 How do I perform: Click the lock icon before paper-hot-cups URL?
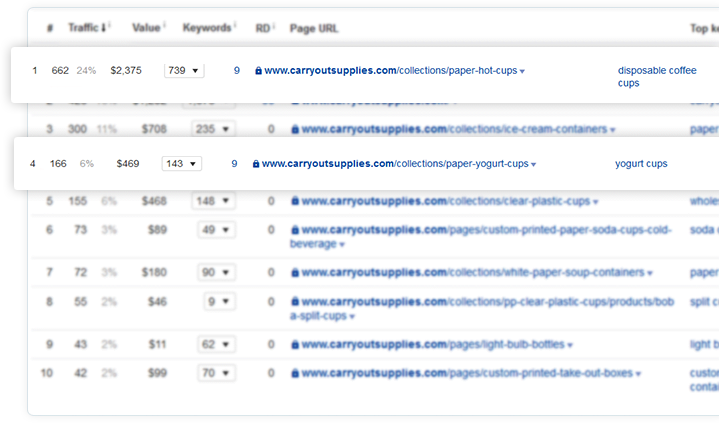click(x=259, y=71)
